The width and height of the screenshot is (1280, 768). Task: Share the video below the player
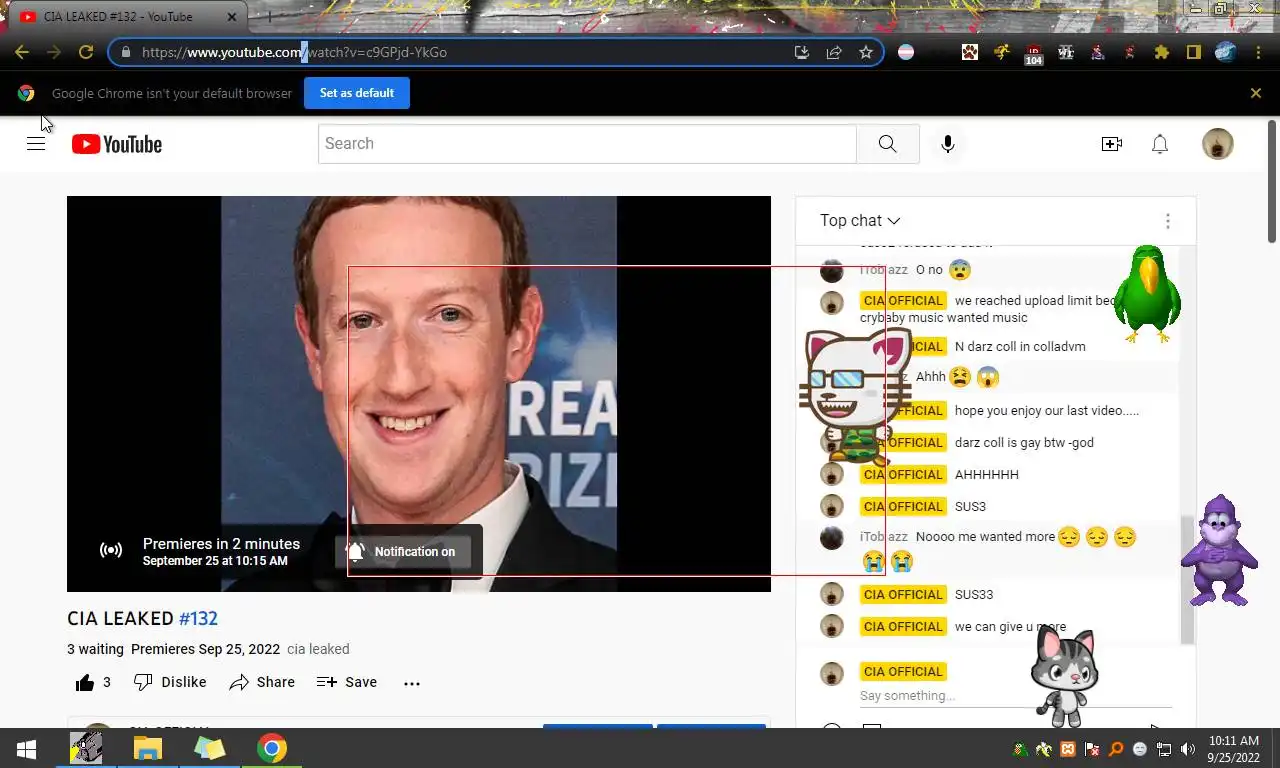pos(262,683)
